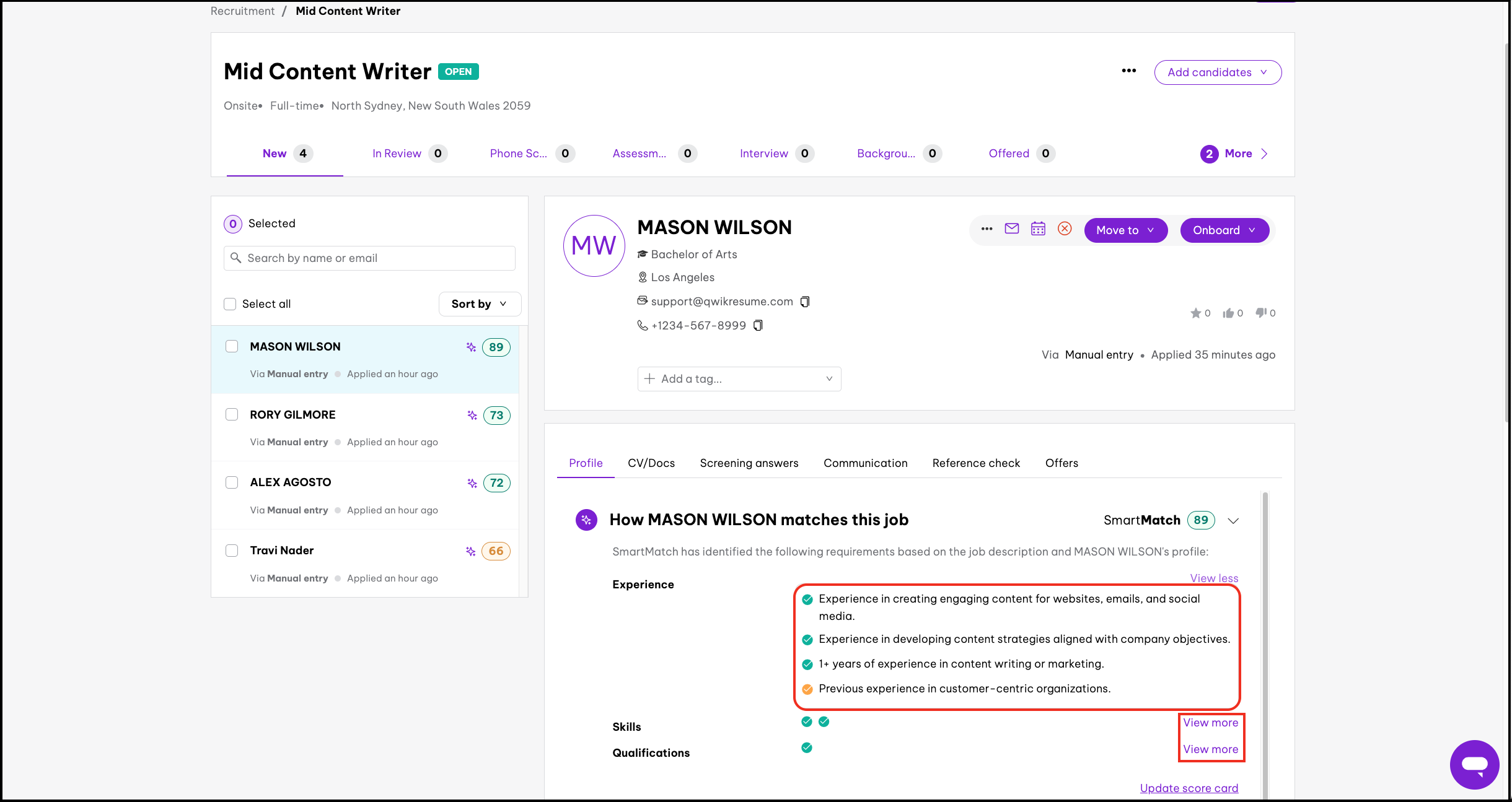Switch to the CV/Docs tab
Image resolution: width=1512 pixels, height=802 pixels.
pyautogui.click(x=651, y=463)
